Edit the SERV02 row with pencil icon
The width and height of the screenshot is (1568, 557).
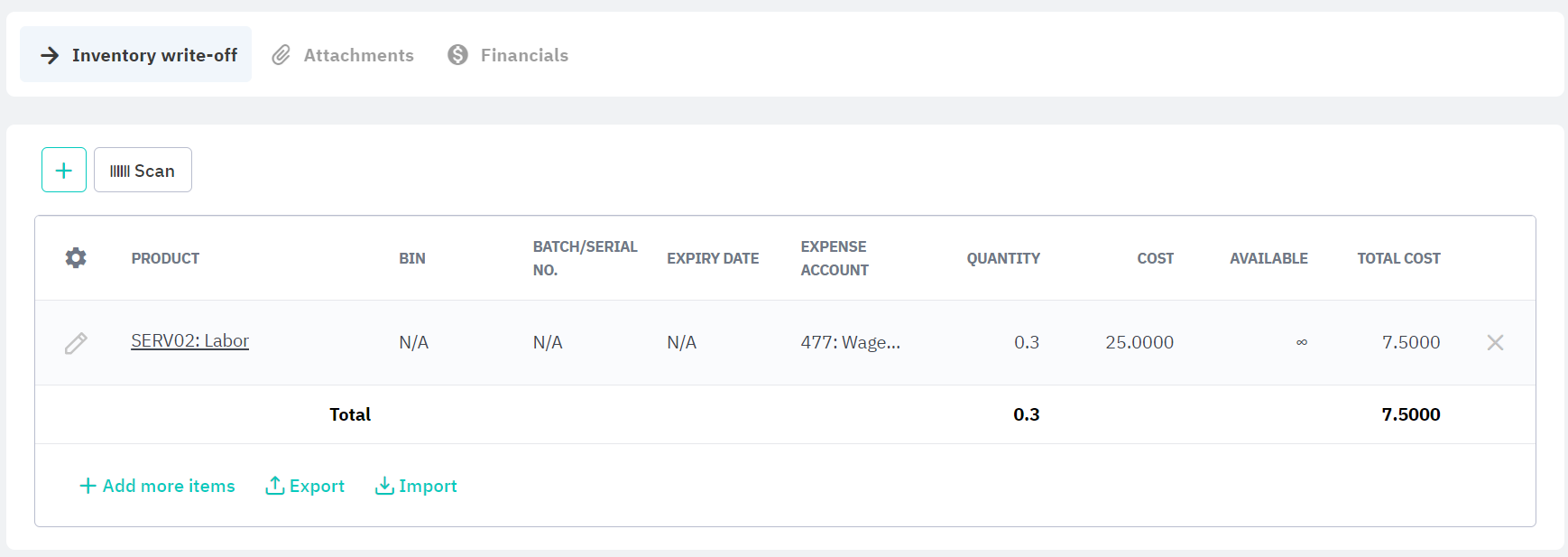(76, 343)
